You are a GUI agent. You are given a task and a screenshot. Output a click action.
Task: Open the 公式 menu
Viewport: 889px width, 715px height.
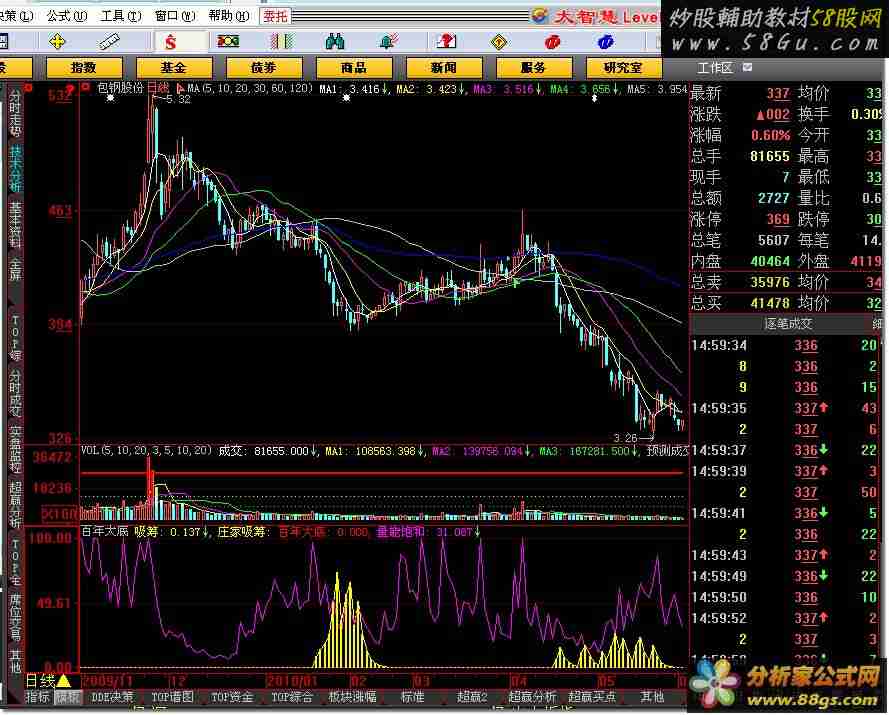[x=67, y=16]
